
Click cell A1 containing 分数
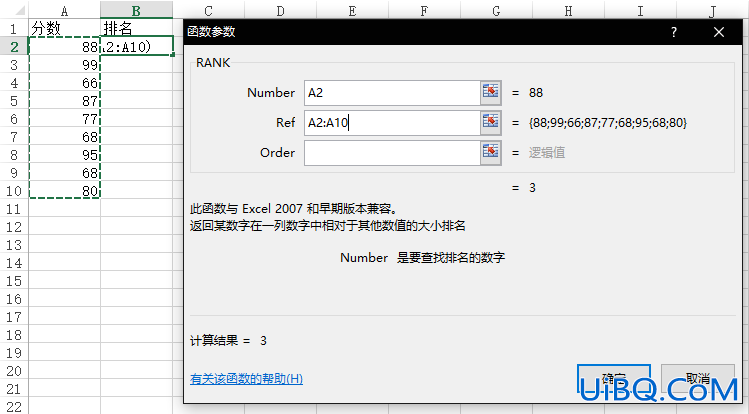point(64,29)
